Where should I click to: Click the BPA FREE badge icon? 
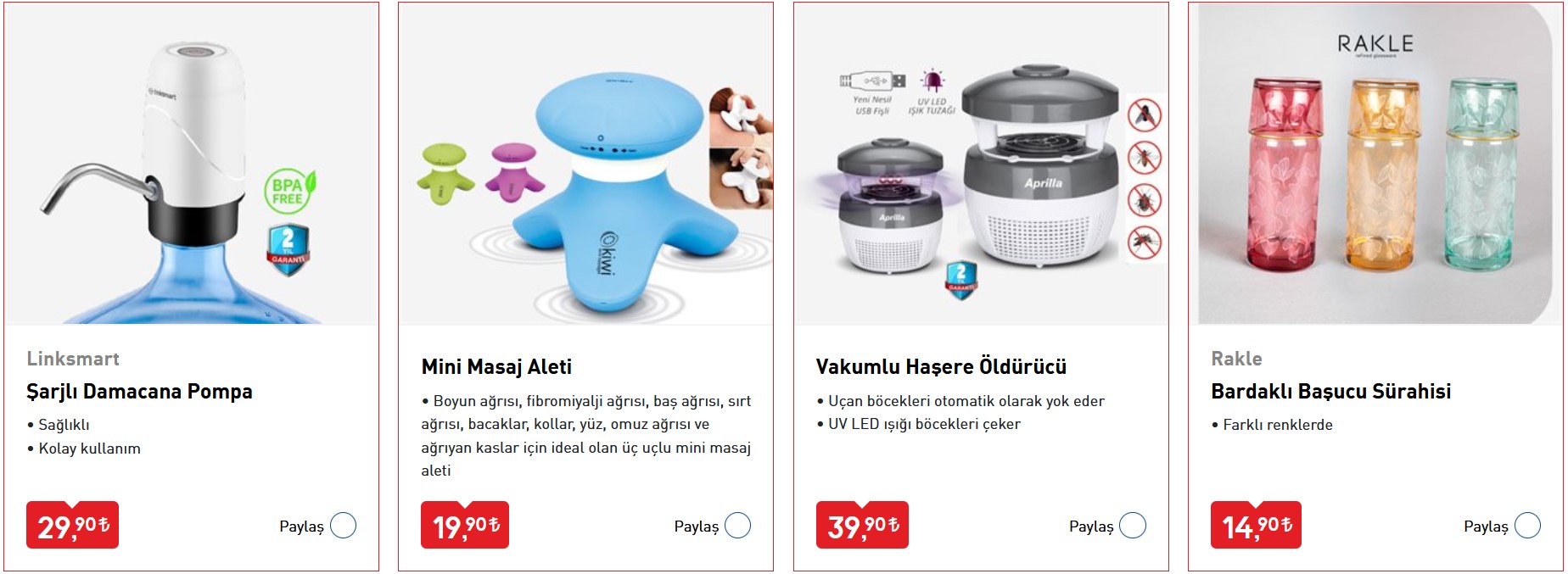pyautogui.click(x=289, y=192)
